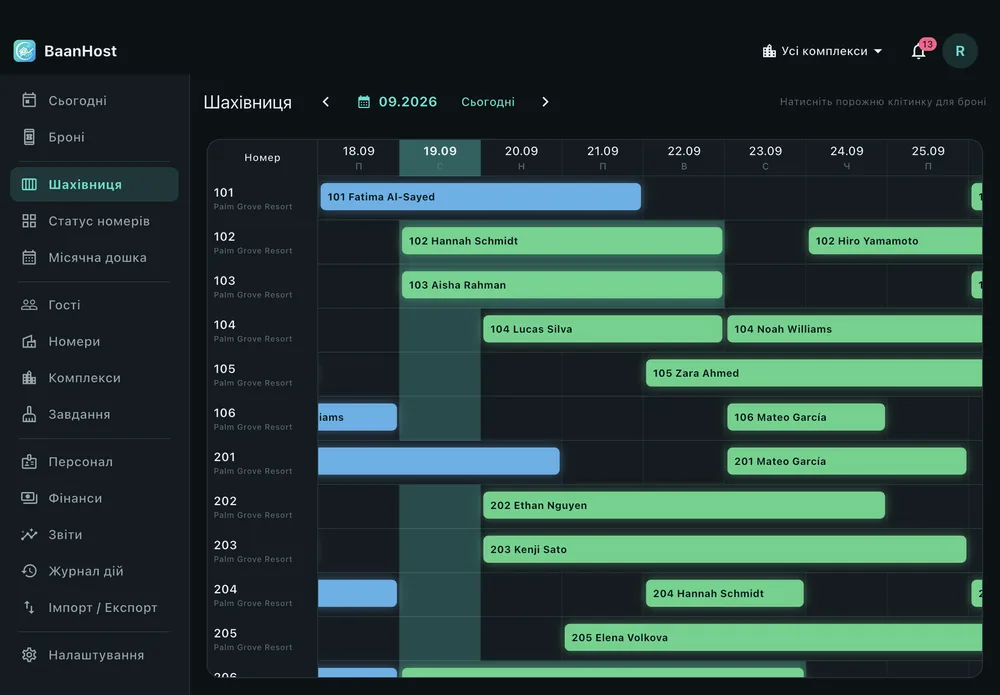Open Журнал дій history
This screenshot has height=695, width=1000.
(x=94, y=571)
